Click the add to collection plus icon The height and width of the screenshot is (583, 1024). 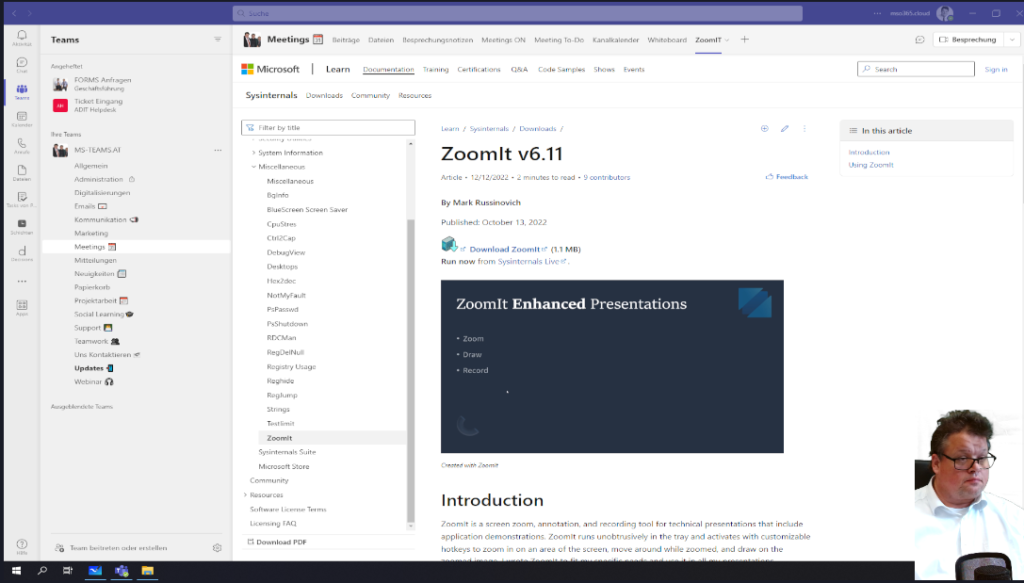click(x=764, y=129)
